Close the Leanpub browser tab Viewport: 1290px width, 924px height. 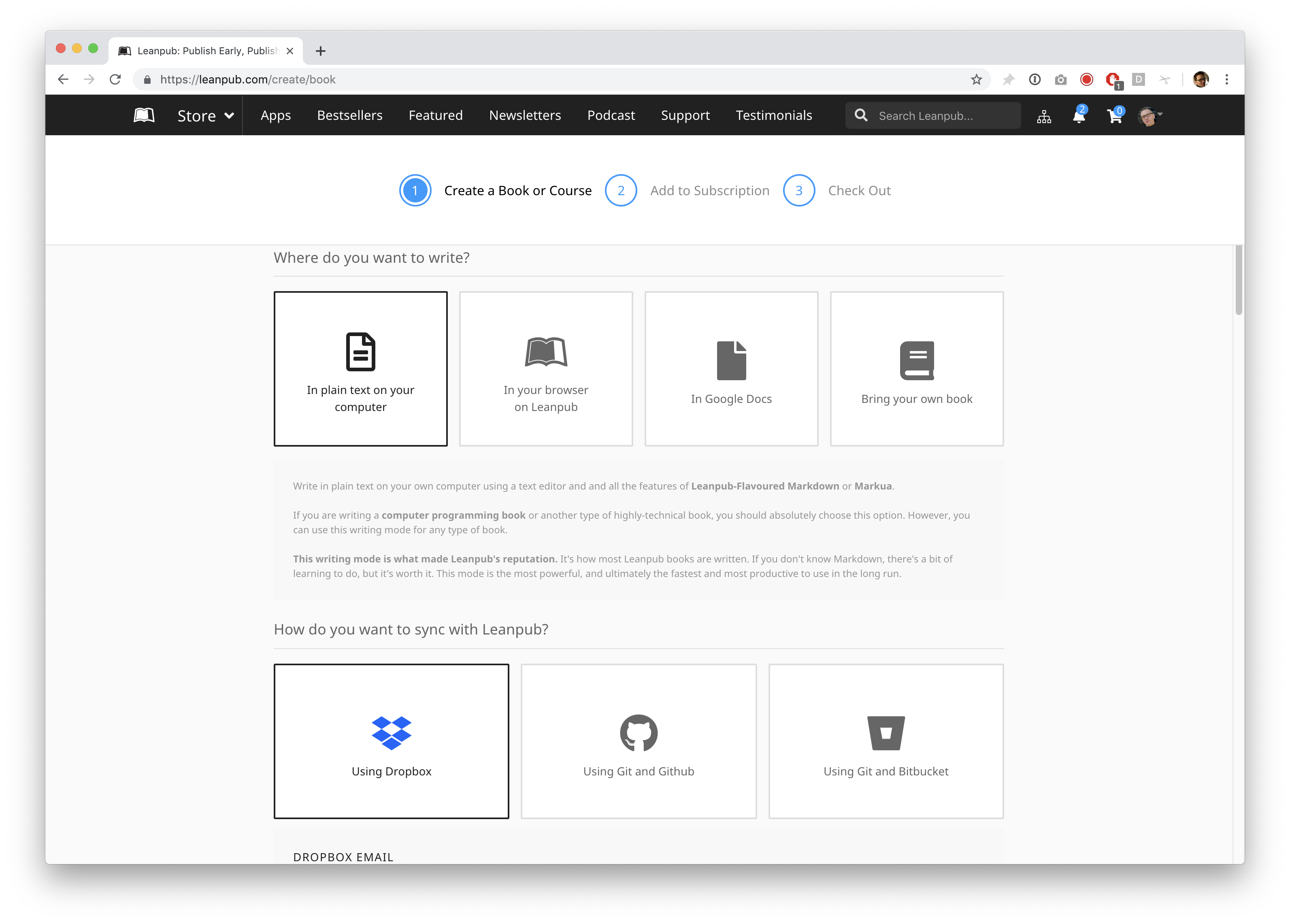[290, 51]
